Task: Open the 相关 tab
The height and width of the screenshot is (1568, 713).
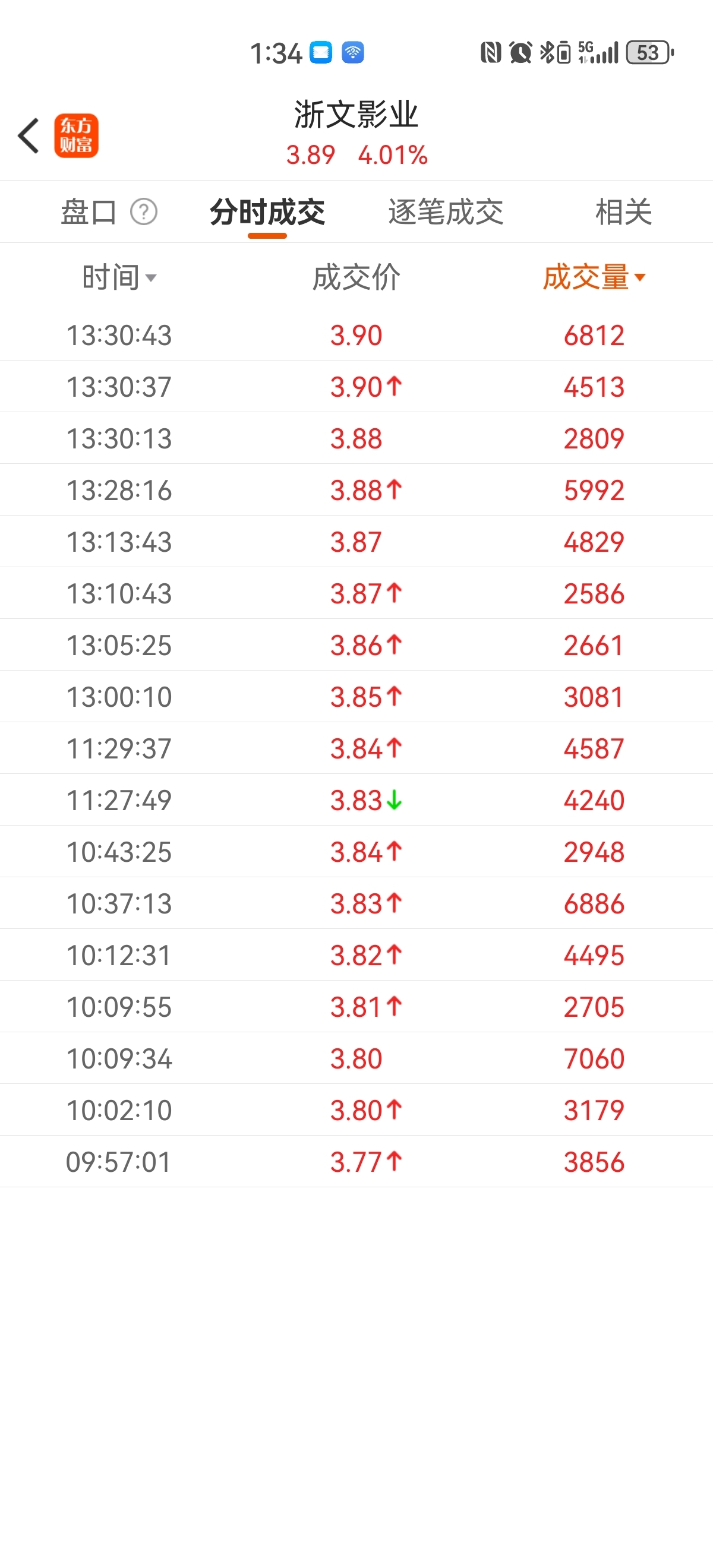Action: click(x=623, y=212)
